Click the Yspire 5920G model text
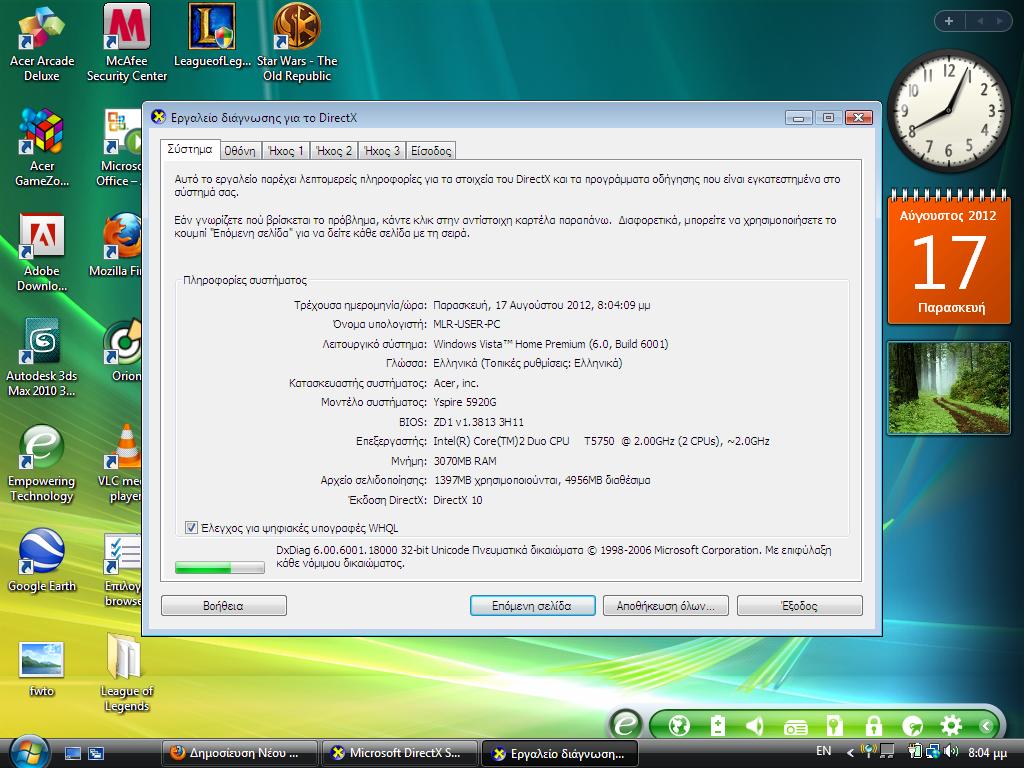This screenshot has height=768, width=1024. (x=465, y=402)
